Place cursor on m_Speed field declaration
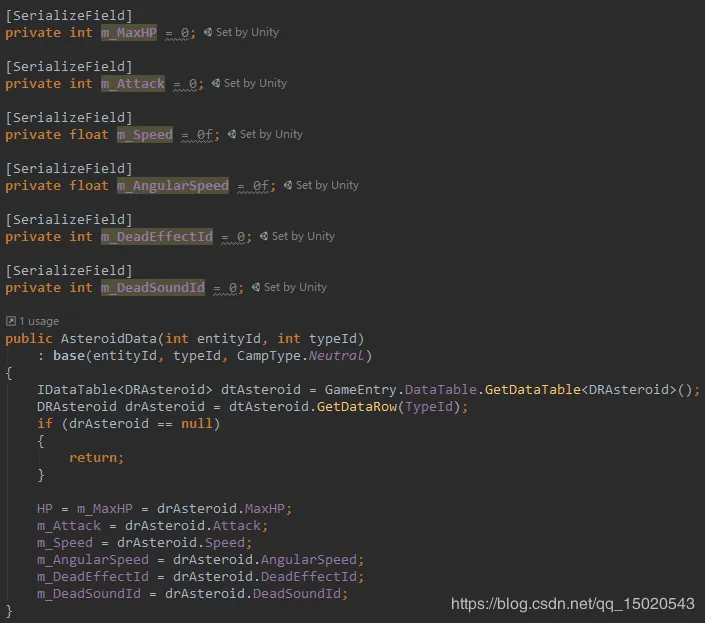 pos(145,134)
